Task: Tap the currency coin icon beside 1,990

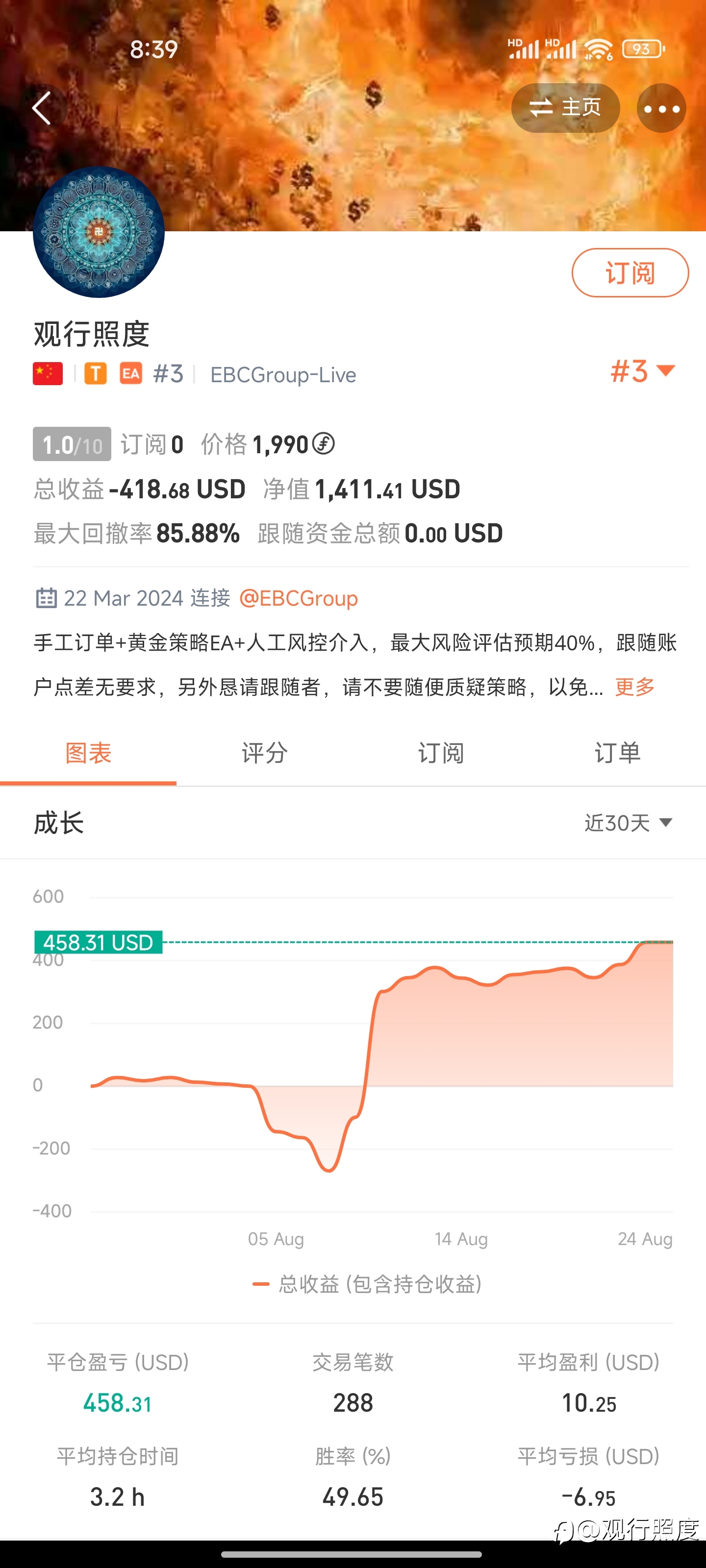Action: [x=324, y=444]
